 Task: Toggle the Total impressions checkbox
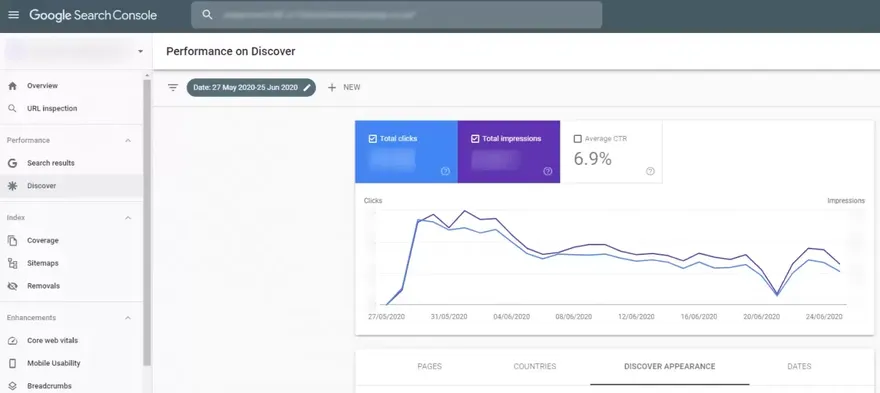475,139
